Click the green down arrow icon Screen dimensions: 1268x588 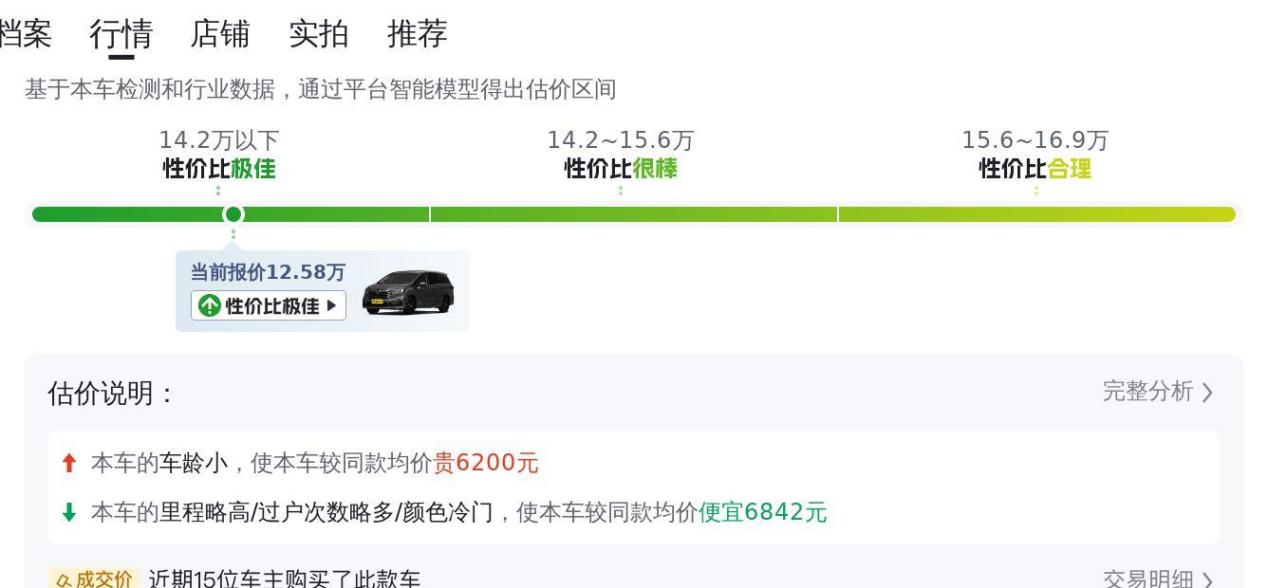(x=69, y=513)
